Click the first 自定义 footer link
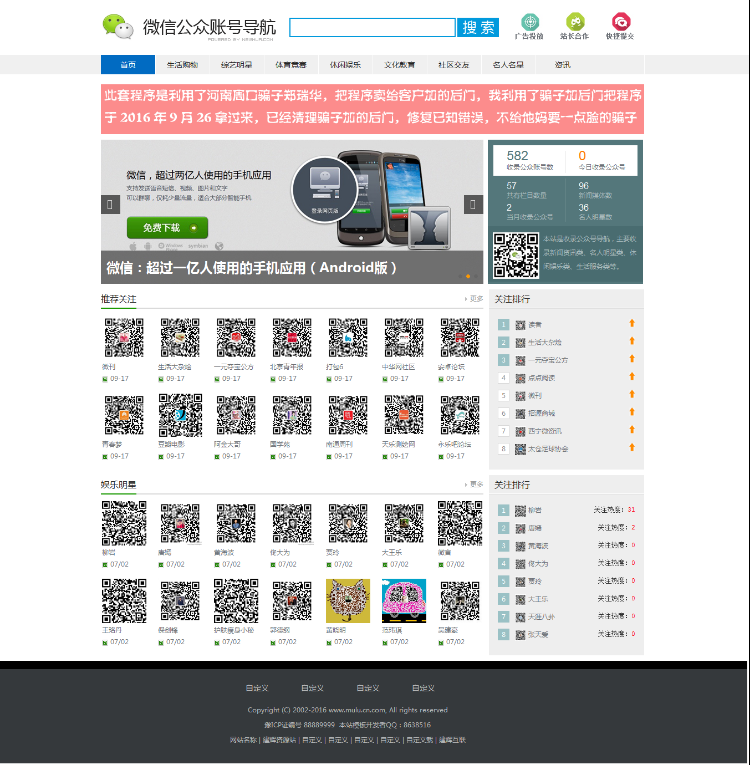This screenshot has height=765, width=750. tap(257, 688)
